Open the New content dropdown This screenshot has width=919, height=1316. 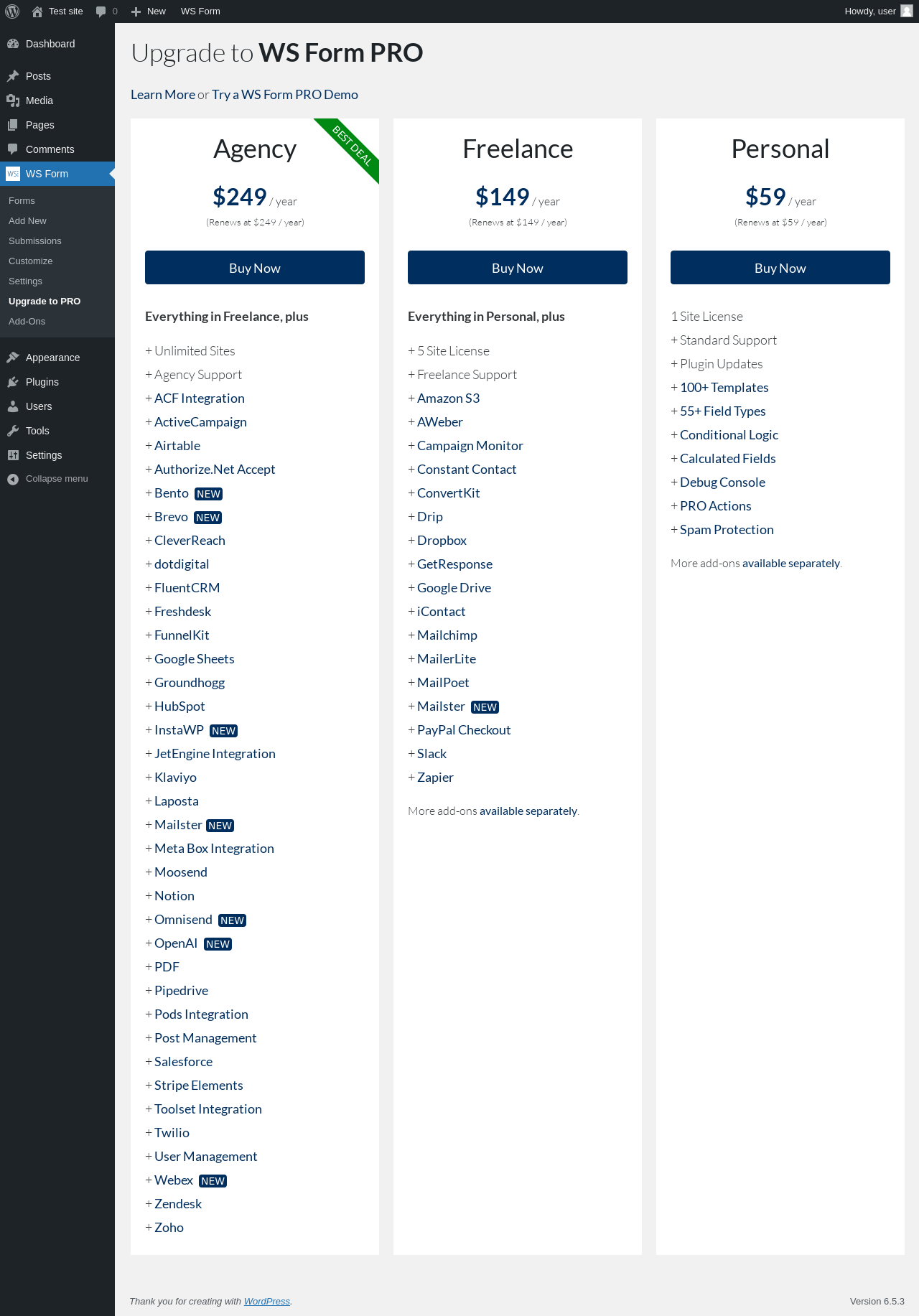[149, 11]
